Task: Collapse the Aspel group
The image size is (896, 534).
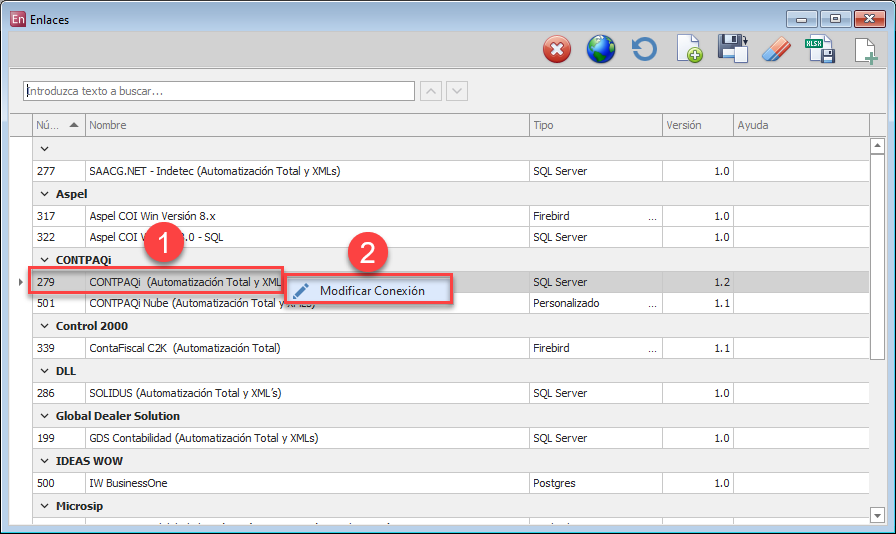Action: coord(45,194)
